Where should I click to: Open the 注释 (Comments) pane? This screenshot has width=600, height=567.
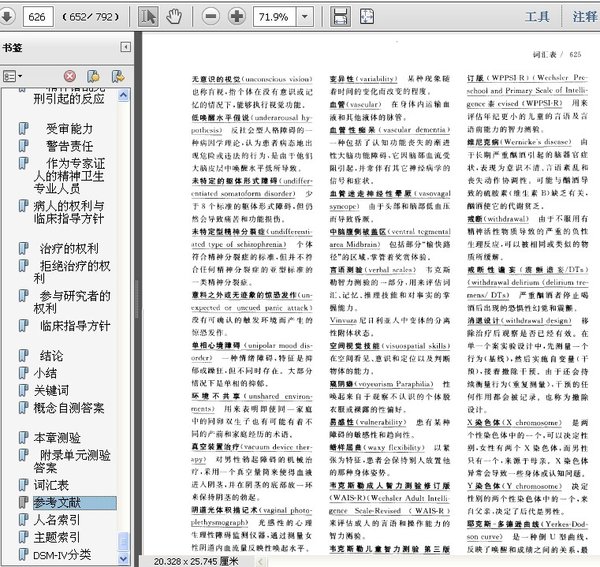[x=585, y=17]
